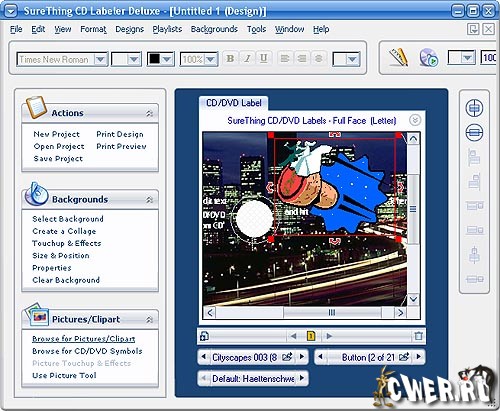Screen dimensions: 500x411
Task: Click Save Project link
Action: [58, 159]
